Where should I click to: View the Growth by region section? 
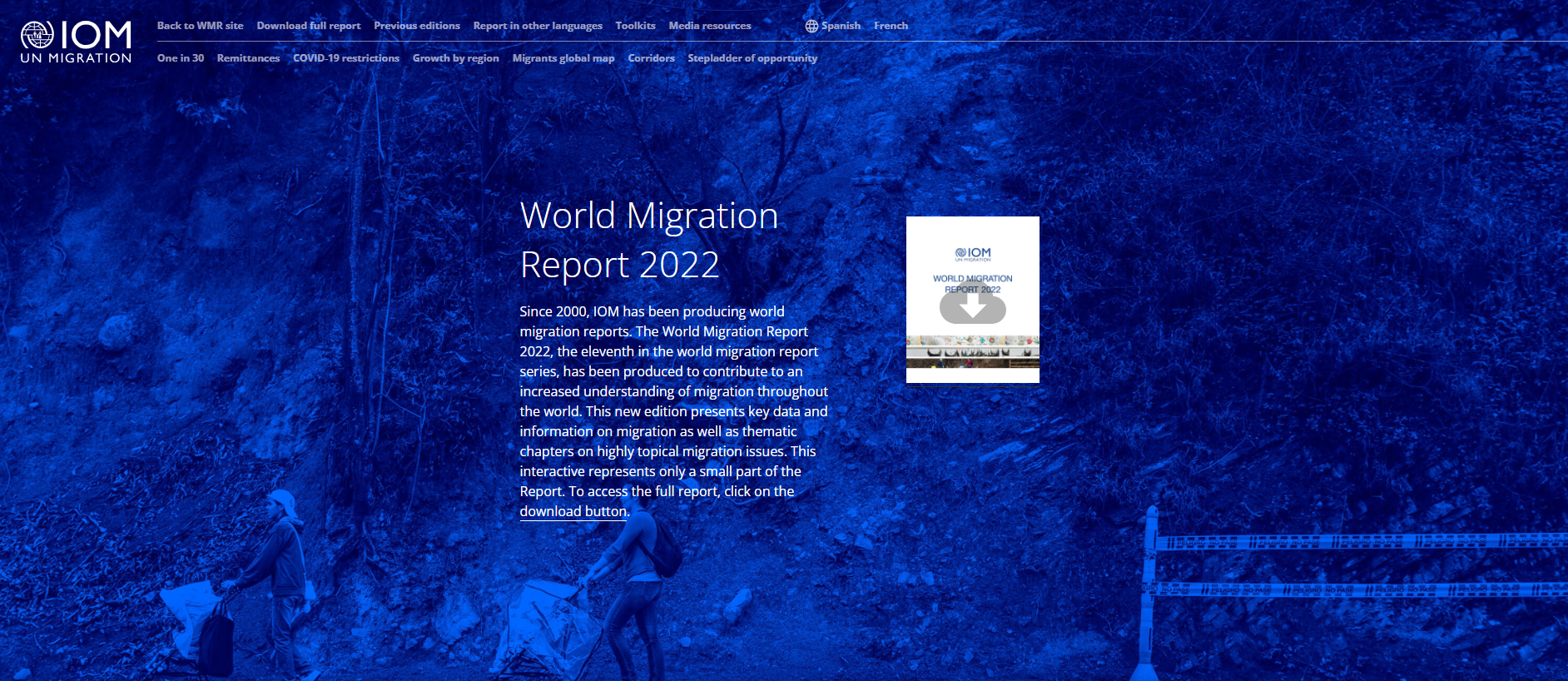coord(455,58)
